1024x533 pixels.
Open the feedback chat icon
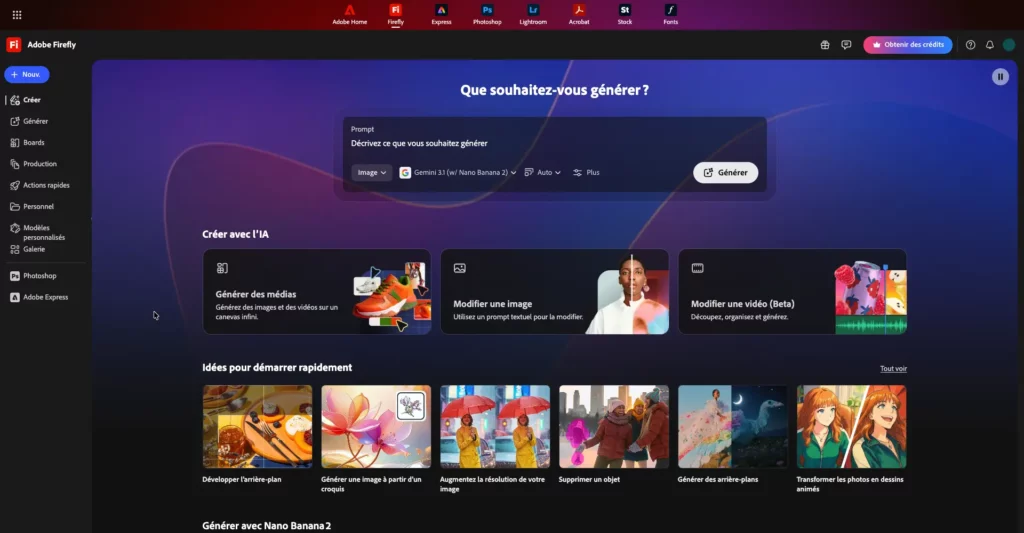tap(846, 45)
